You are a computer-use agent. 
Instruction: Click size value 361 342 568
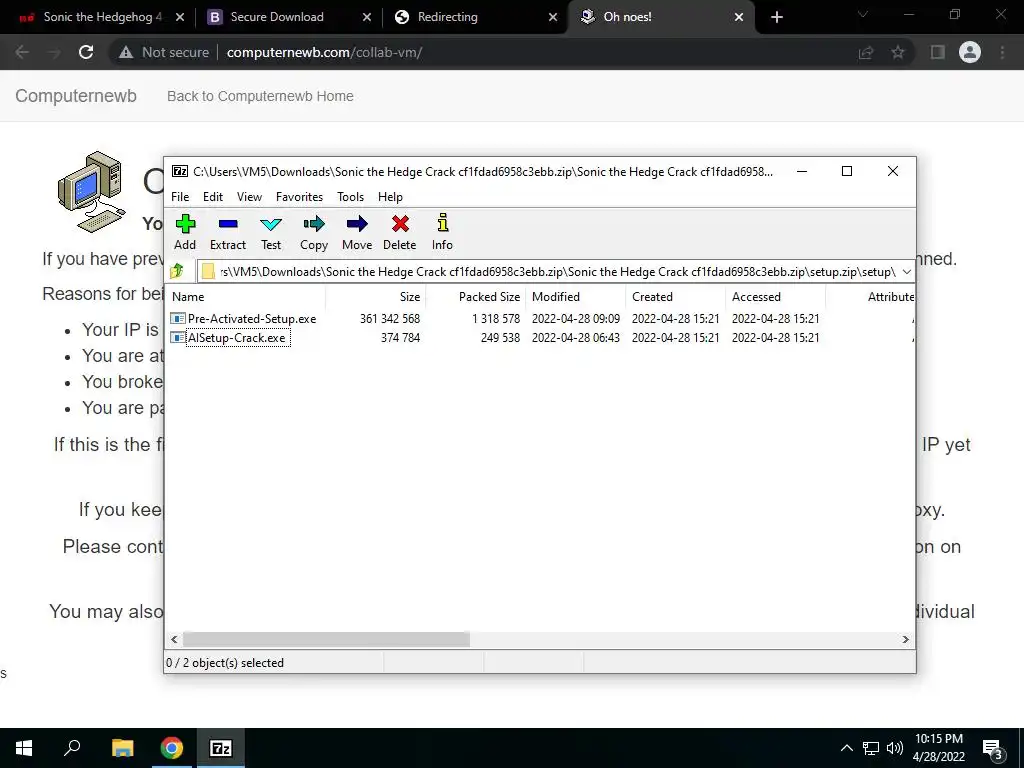click(x=390, y=319)
